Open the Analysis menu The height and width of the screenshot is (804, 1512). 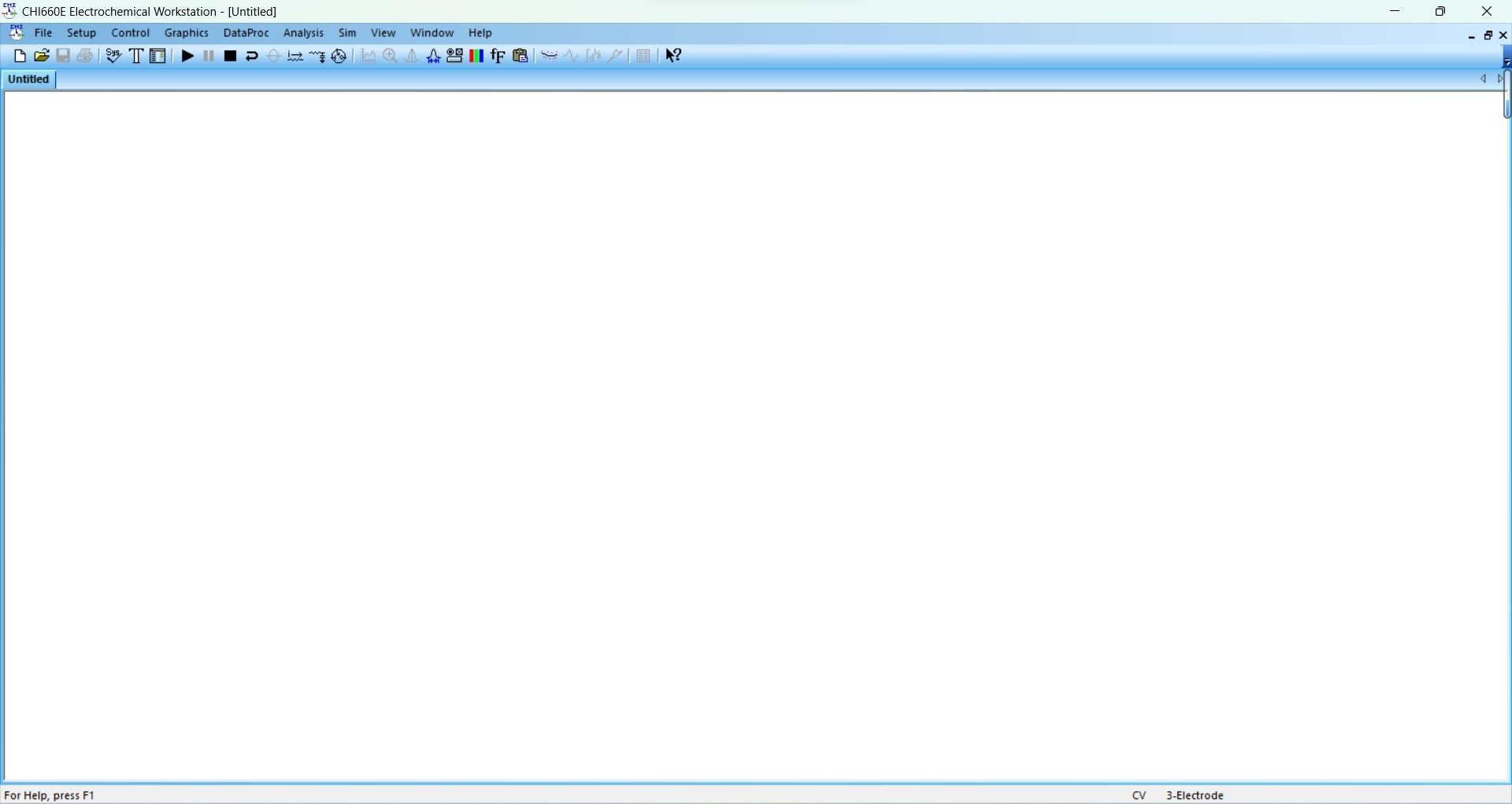(304, 33)
